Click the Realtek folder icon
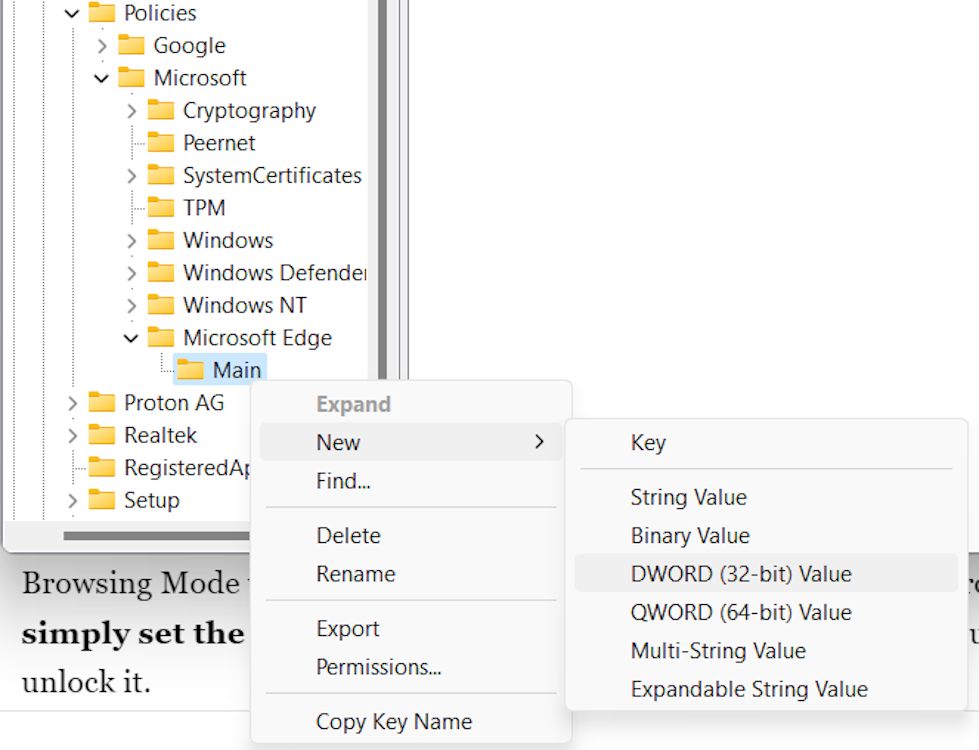Image resolution: width=979 pixels, height=750 pixels. point(102,434)
